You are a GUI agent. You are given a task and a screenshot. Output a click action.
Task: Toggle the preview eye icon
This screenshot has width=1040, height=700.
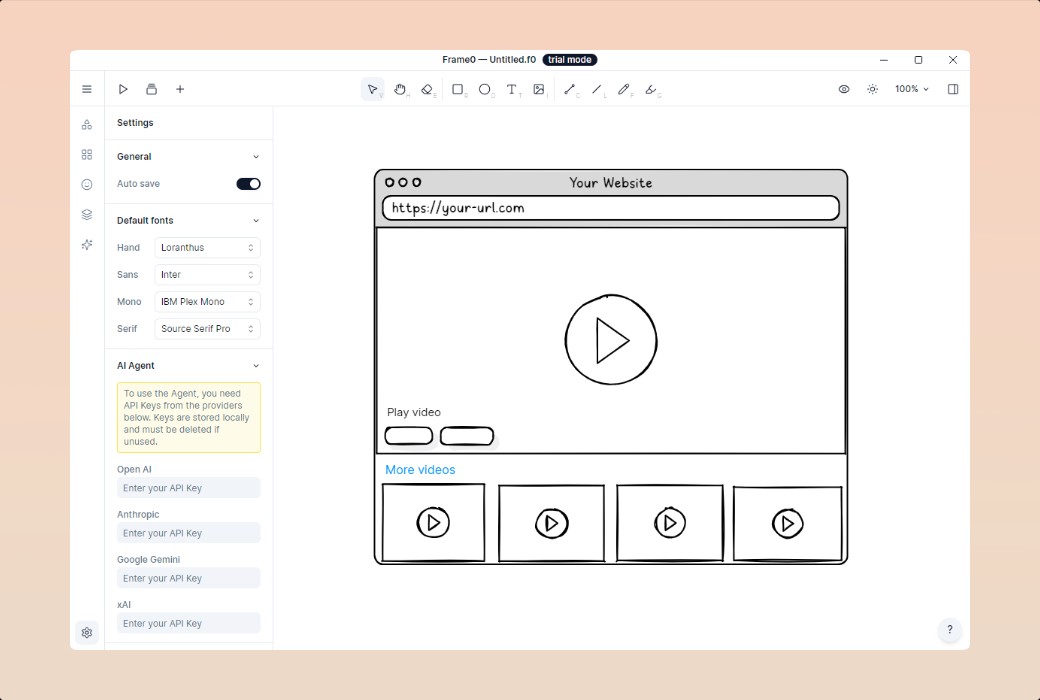844,89
